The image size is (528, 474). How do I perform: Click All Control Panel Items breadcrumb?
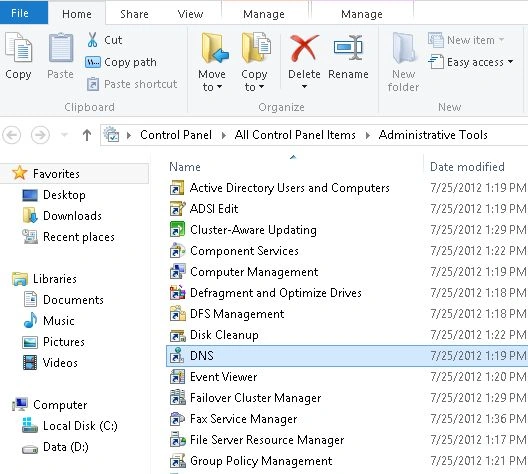(295, 135)
